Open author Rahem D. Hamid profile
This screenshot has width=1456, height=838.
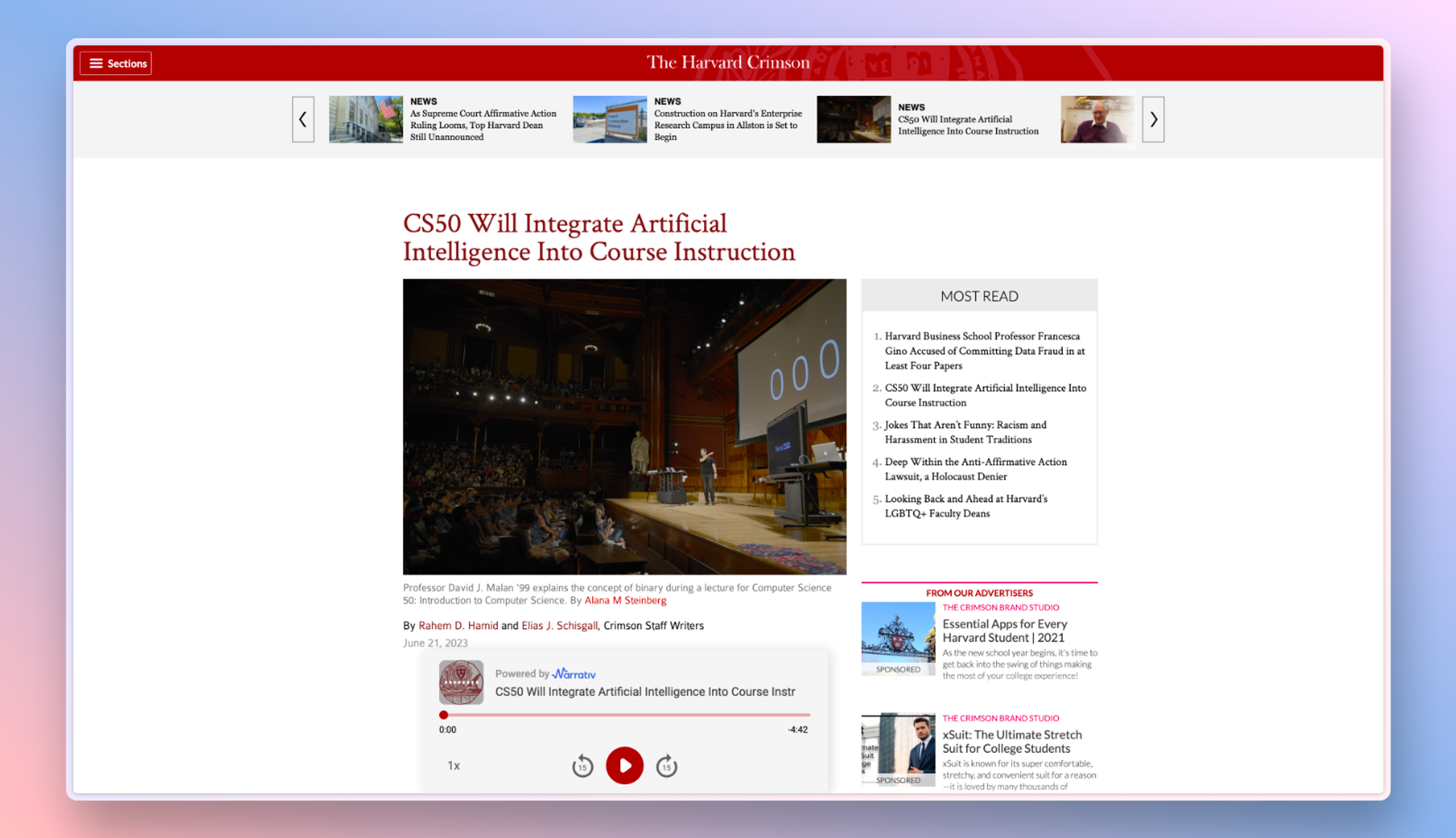coord(459,625)
